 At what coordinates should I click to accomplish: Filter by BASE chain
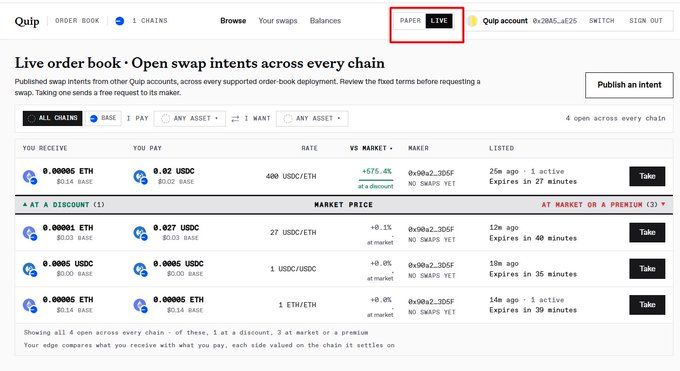[103, 118]
